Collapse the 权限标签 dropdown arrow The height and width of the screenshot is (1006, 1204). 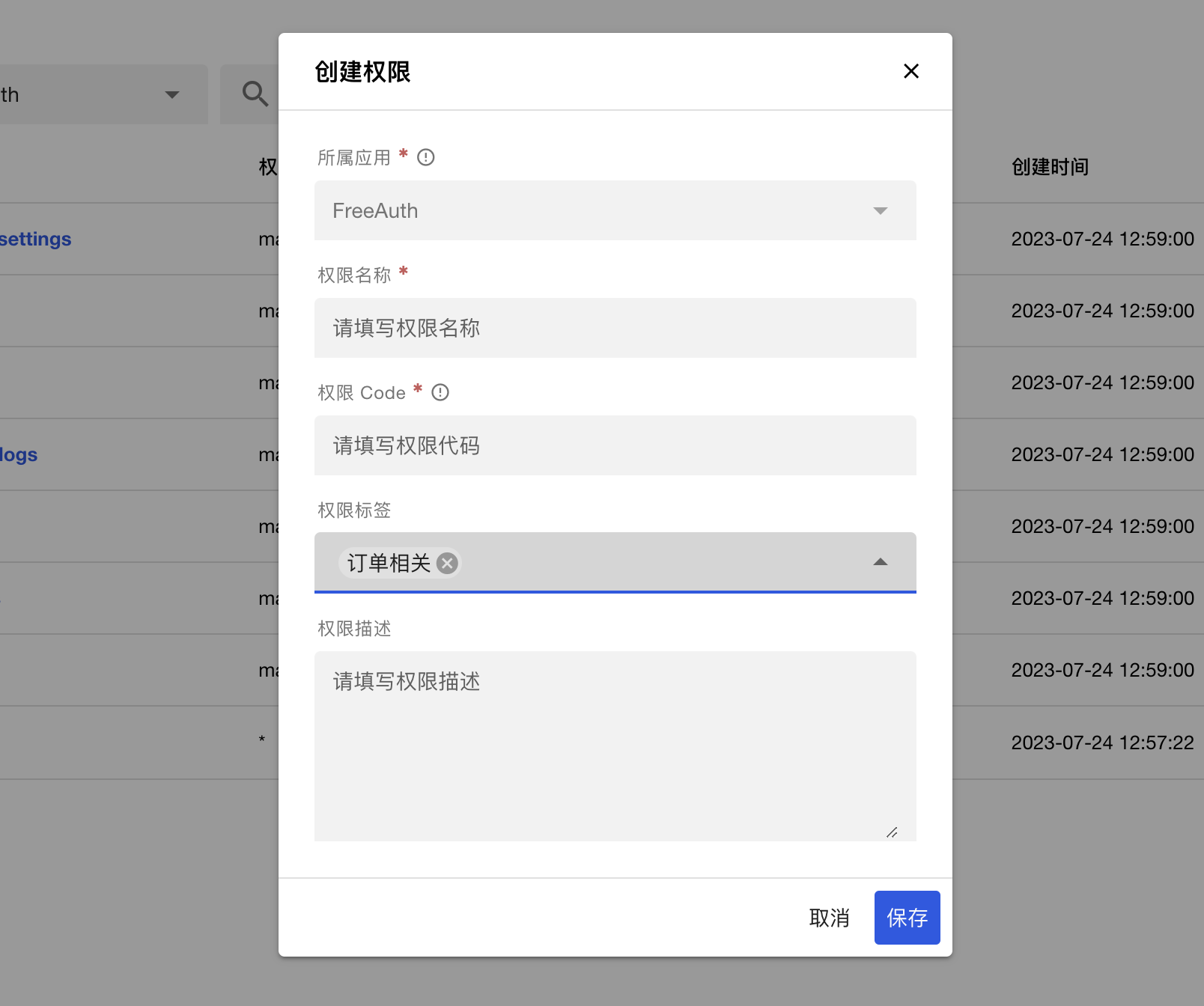(x=881, y=562)
